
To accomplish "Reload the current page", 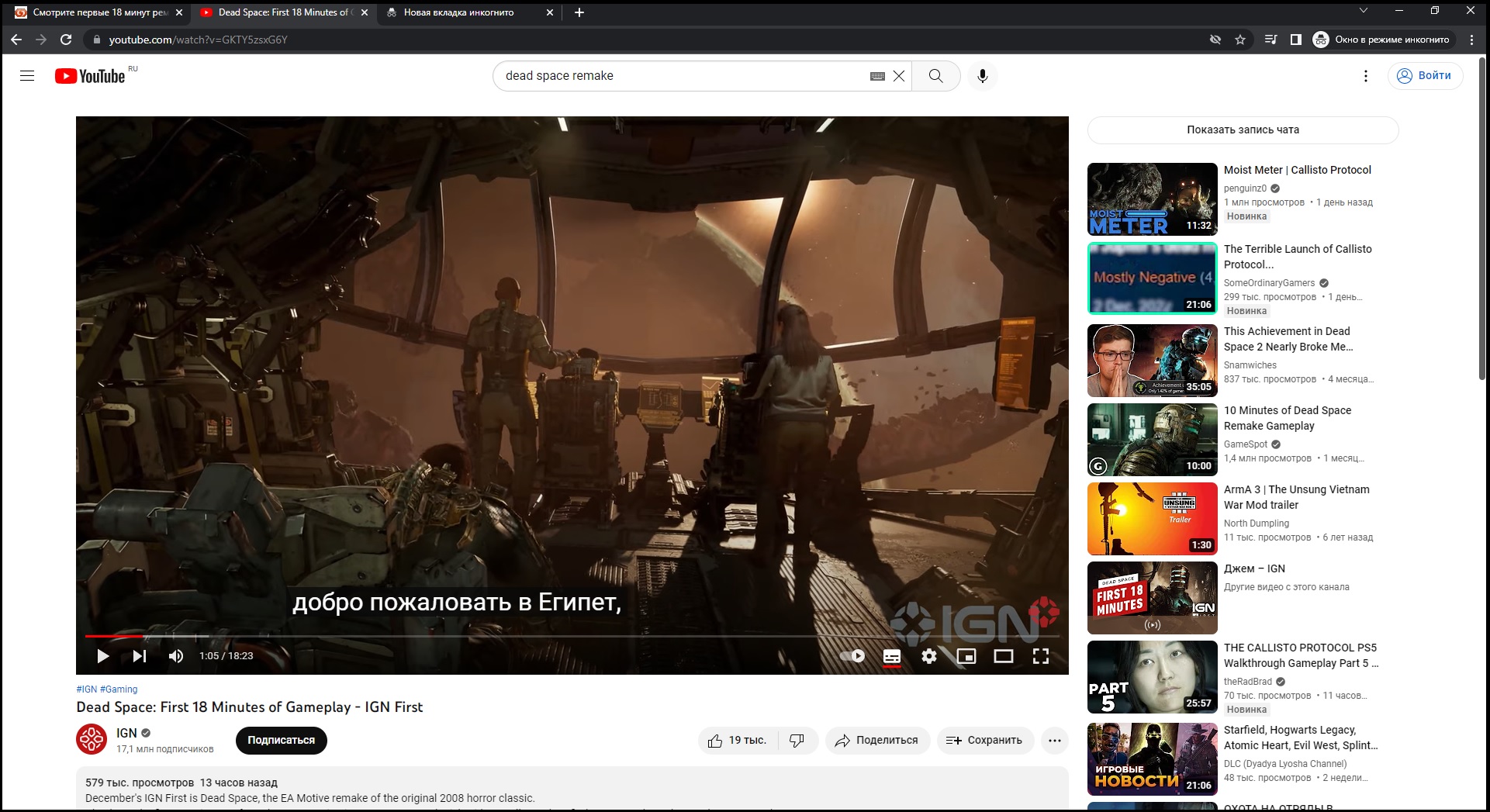I will 66,40.
